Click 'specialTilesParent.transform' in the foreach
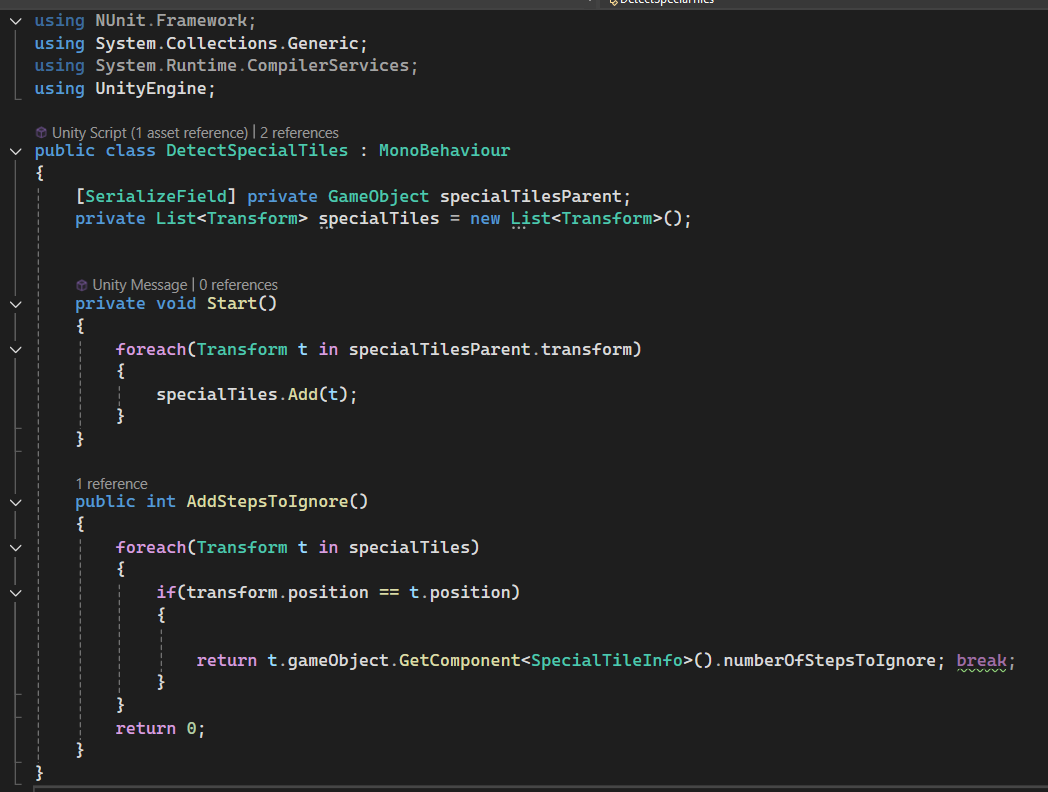 491,350
